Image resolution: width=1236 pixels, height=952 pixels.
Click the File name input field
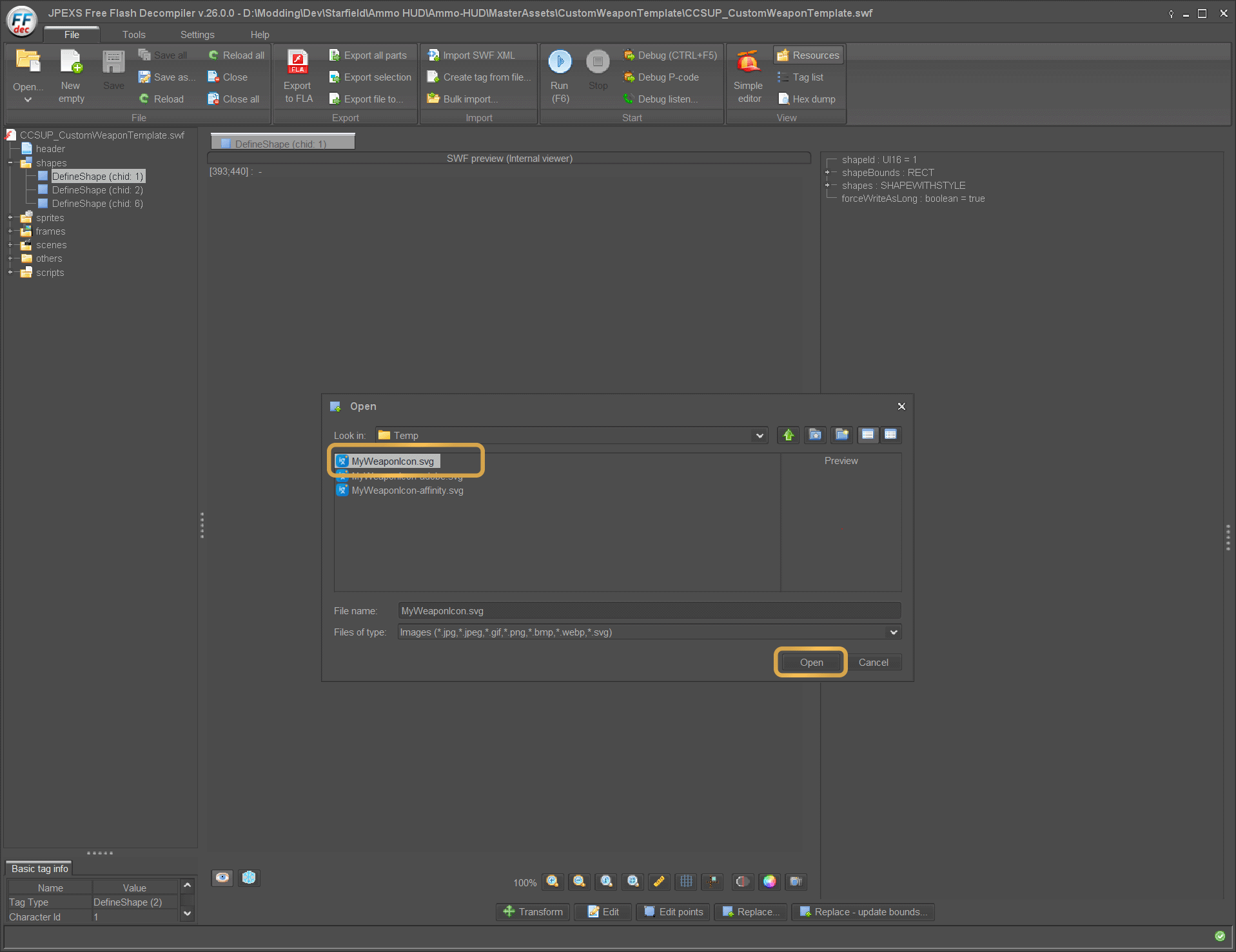649,611
